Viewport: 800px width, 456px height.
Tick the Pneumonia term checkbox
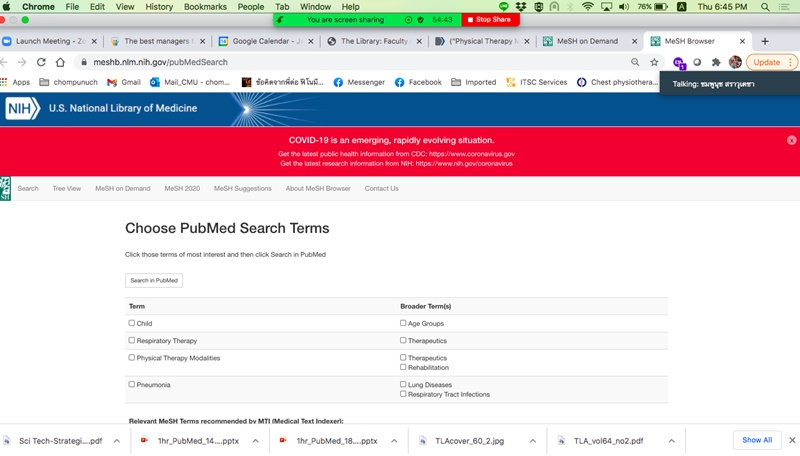pos(132,384)
